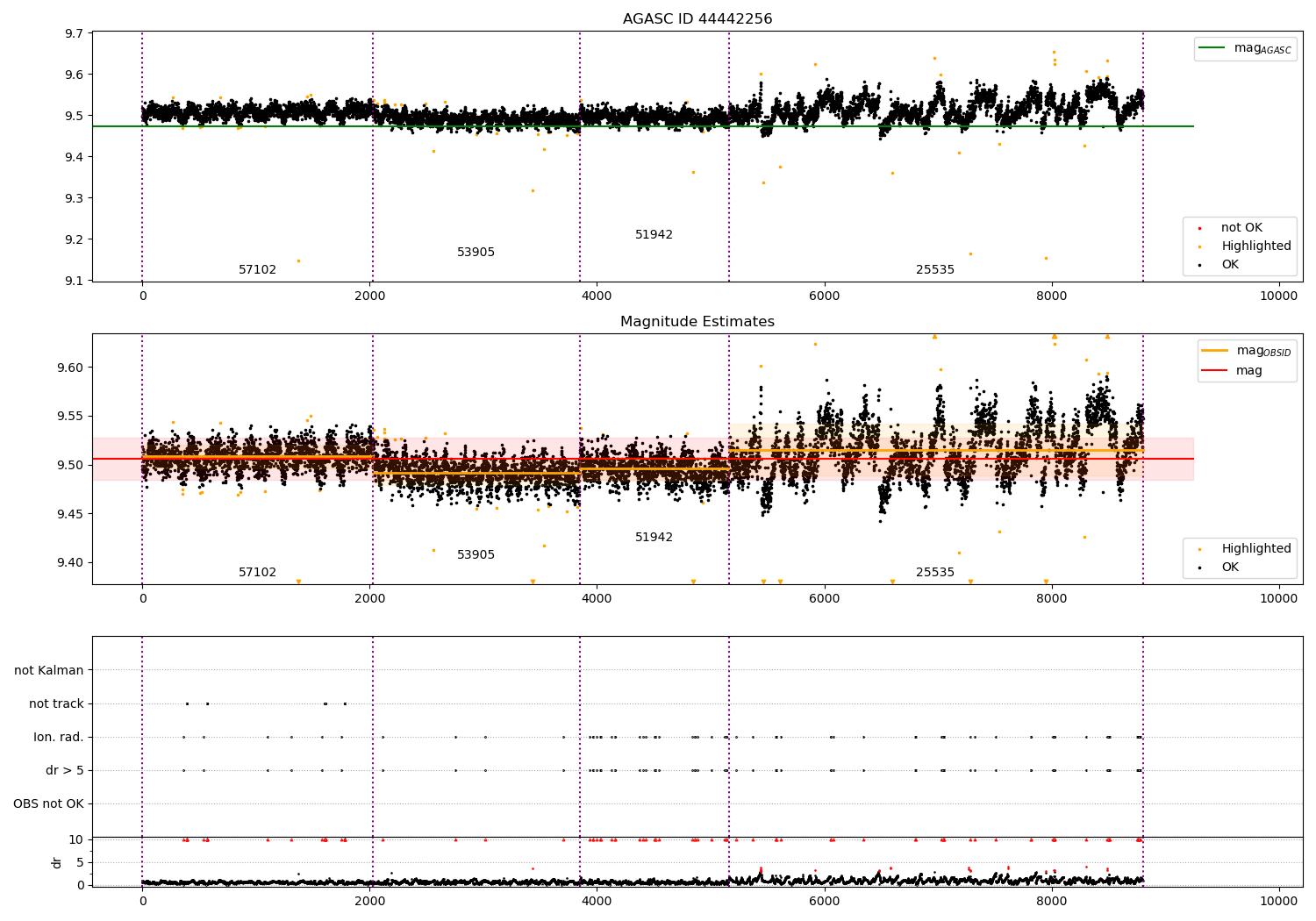1316x921 pixels.
Task: Click OBSID label 51942 in Magnitude Estimates plot
Action: tap(654, 538)
